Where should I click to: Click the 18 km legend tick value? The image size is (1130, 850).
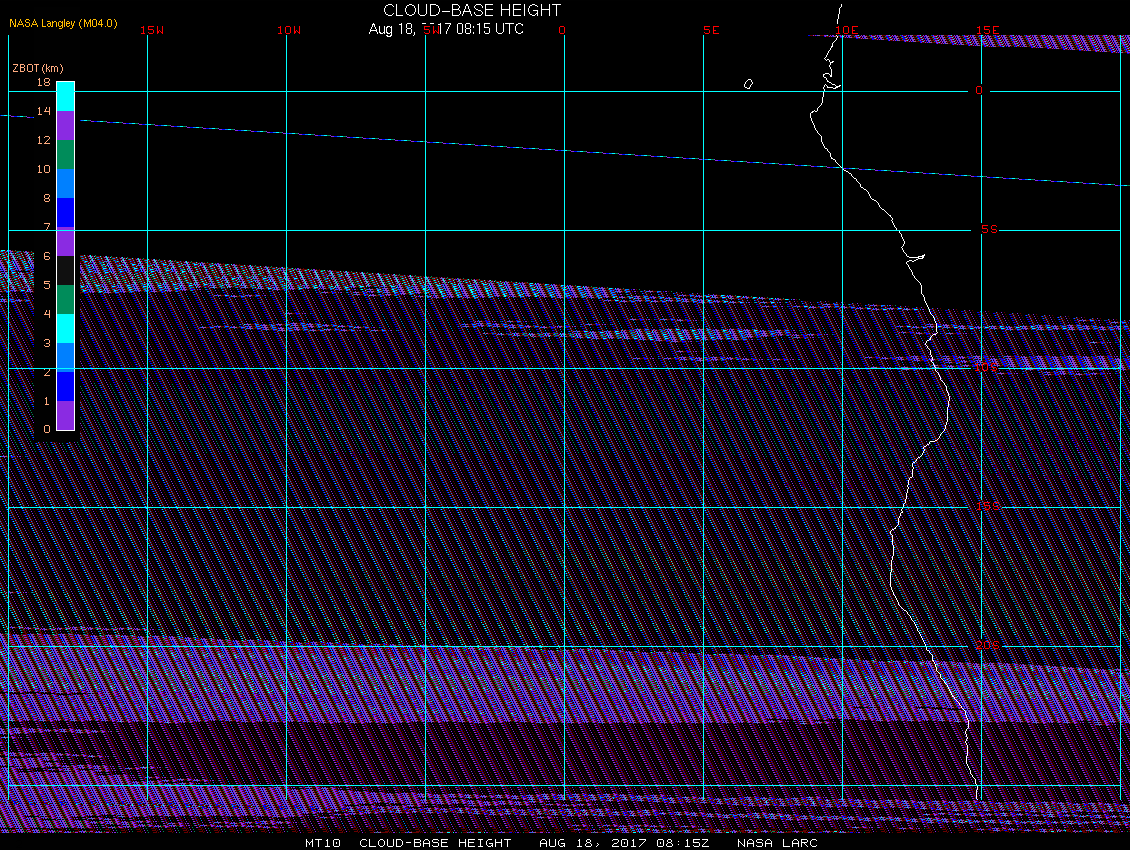point(44,82)
